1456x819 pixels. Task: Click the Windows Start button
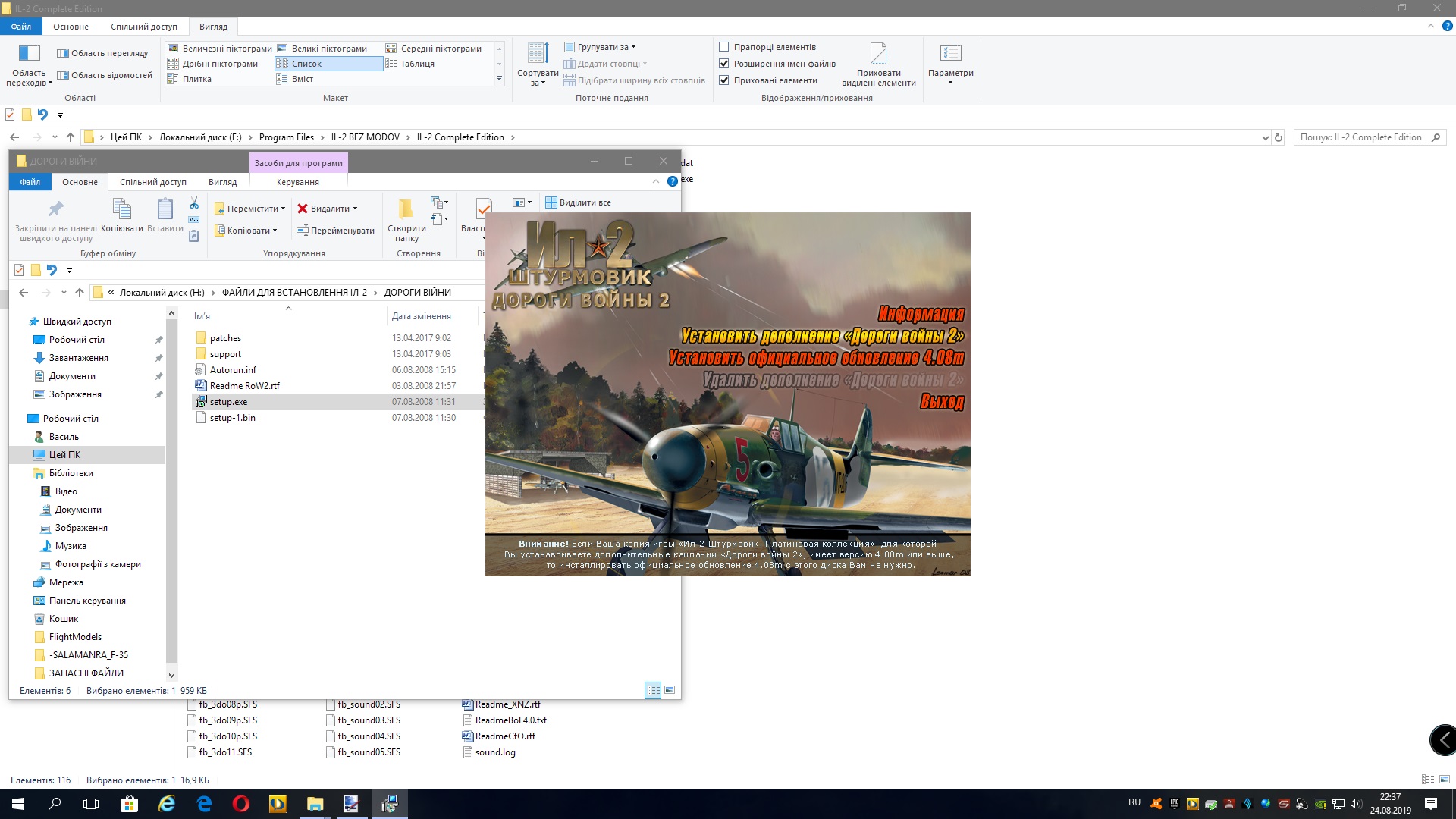[x=18, y=804]
